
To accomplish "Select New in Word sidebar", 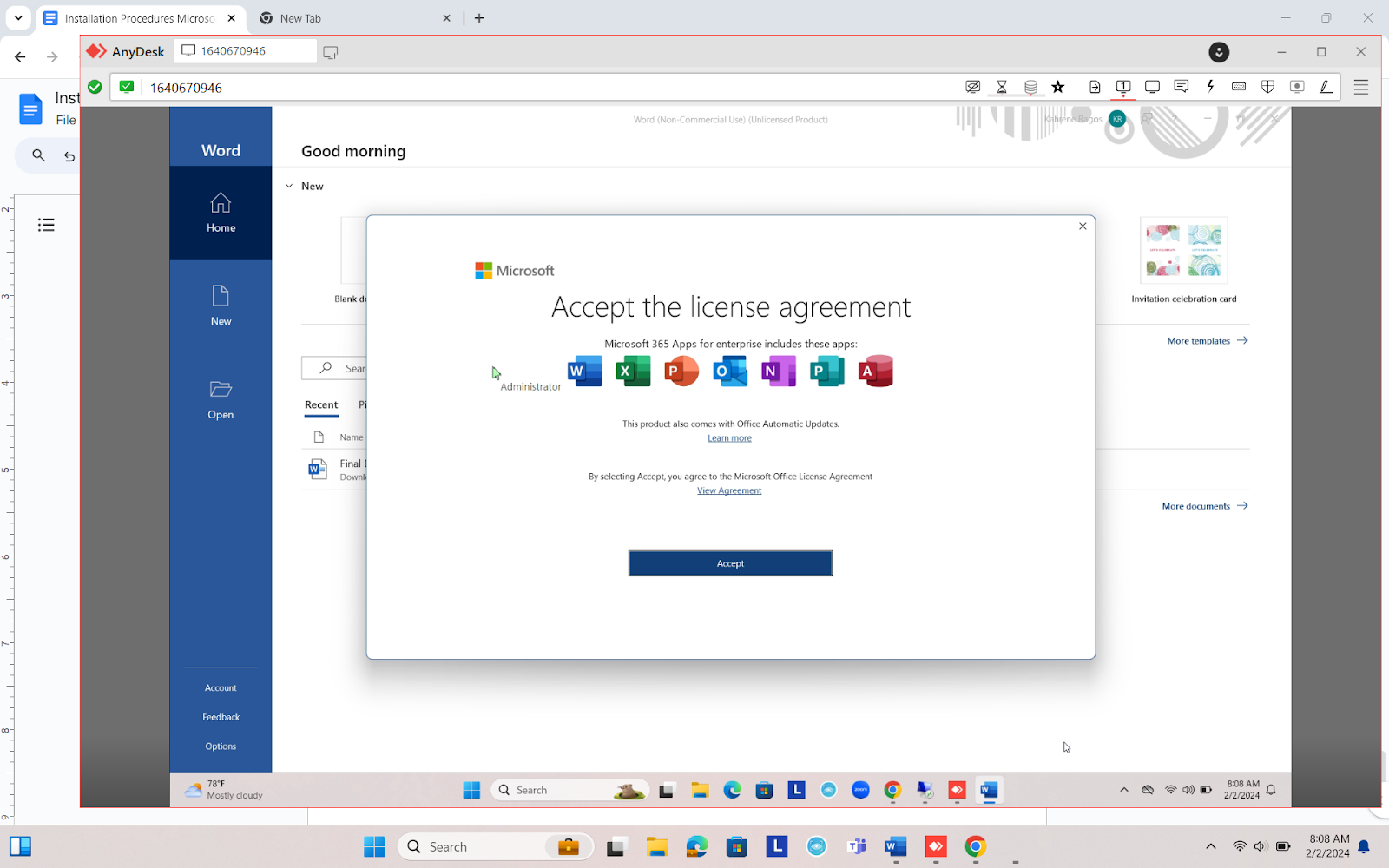I will pyautogui.click(x=221, y=306).
